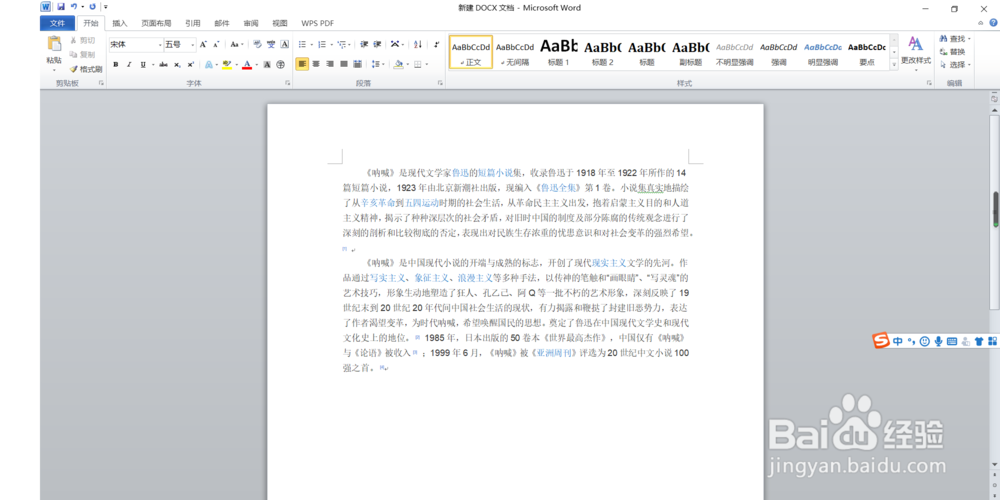
Task: Click the yellow text highlight color button
Action: [227, 64]
